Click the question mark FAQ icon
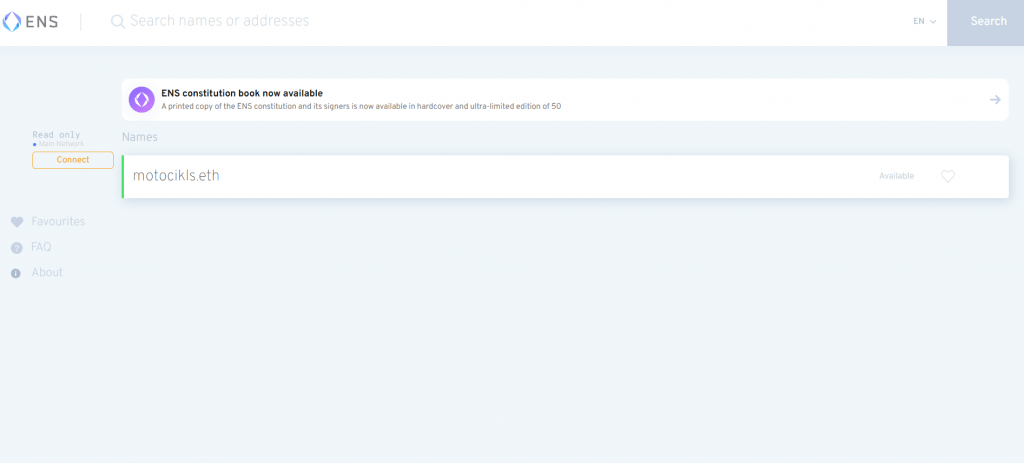 [x=16, y=248]
